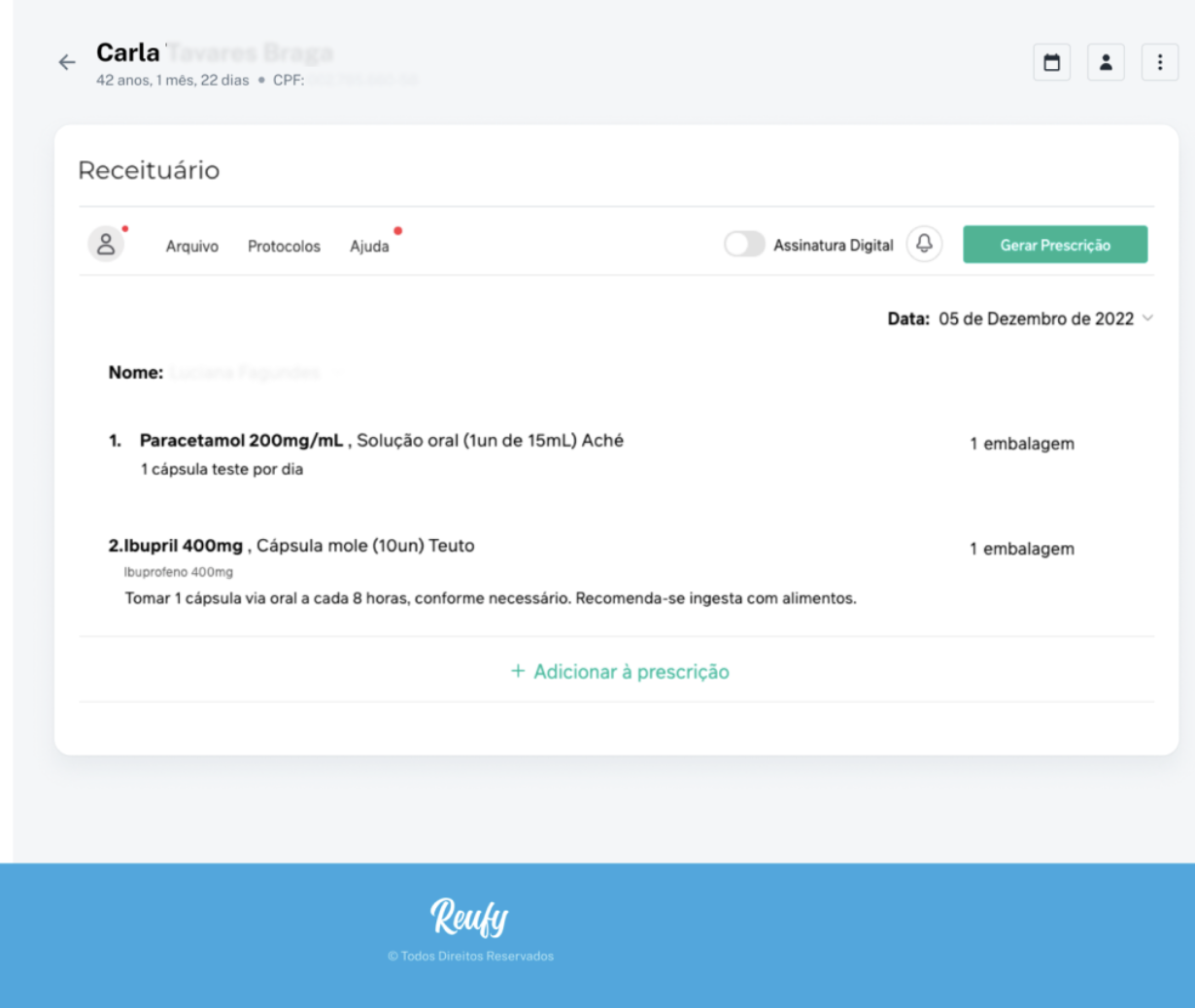Open the Arquivo menu
1195x1008 pixels.
click(192, 247)
